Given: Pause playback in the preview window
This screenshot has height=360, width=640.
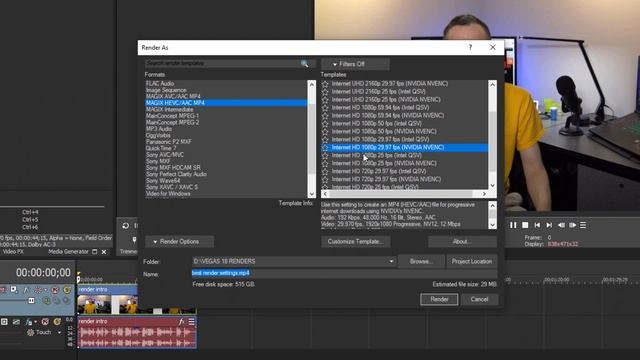Looking at the screenshot, I should (513, 225).
